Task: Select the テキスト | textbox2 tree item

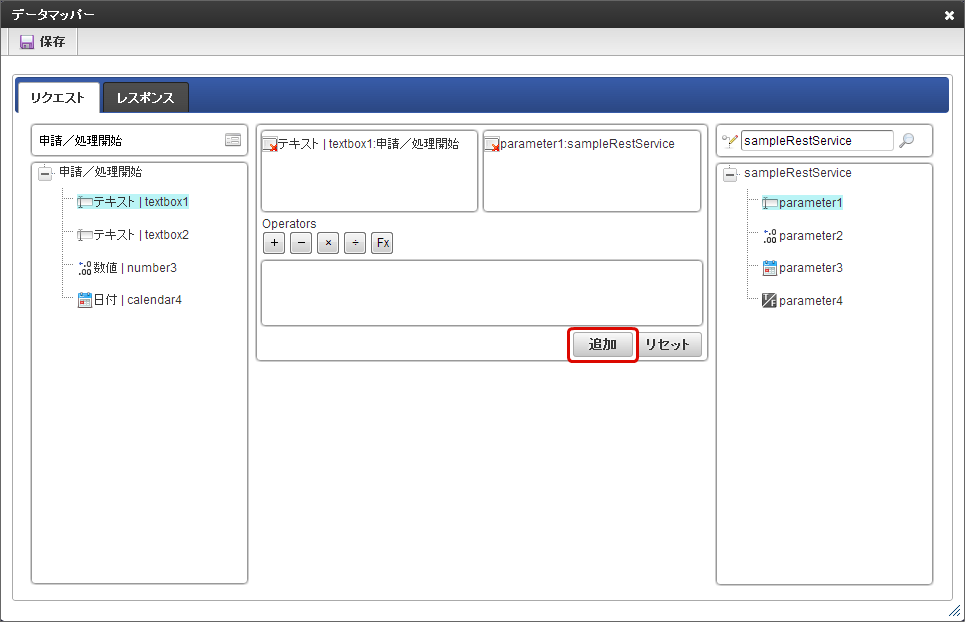Action: (133, 235)
